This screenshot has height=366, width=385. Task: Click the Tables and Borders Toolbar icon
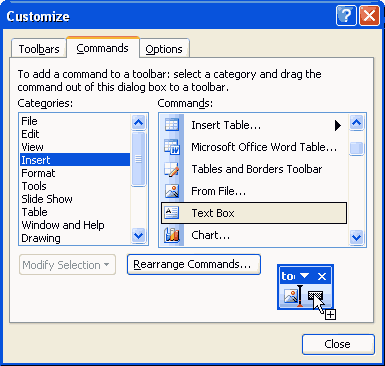[x=172, y=169]
